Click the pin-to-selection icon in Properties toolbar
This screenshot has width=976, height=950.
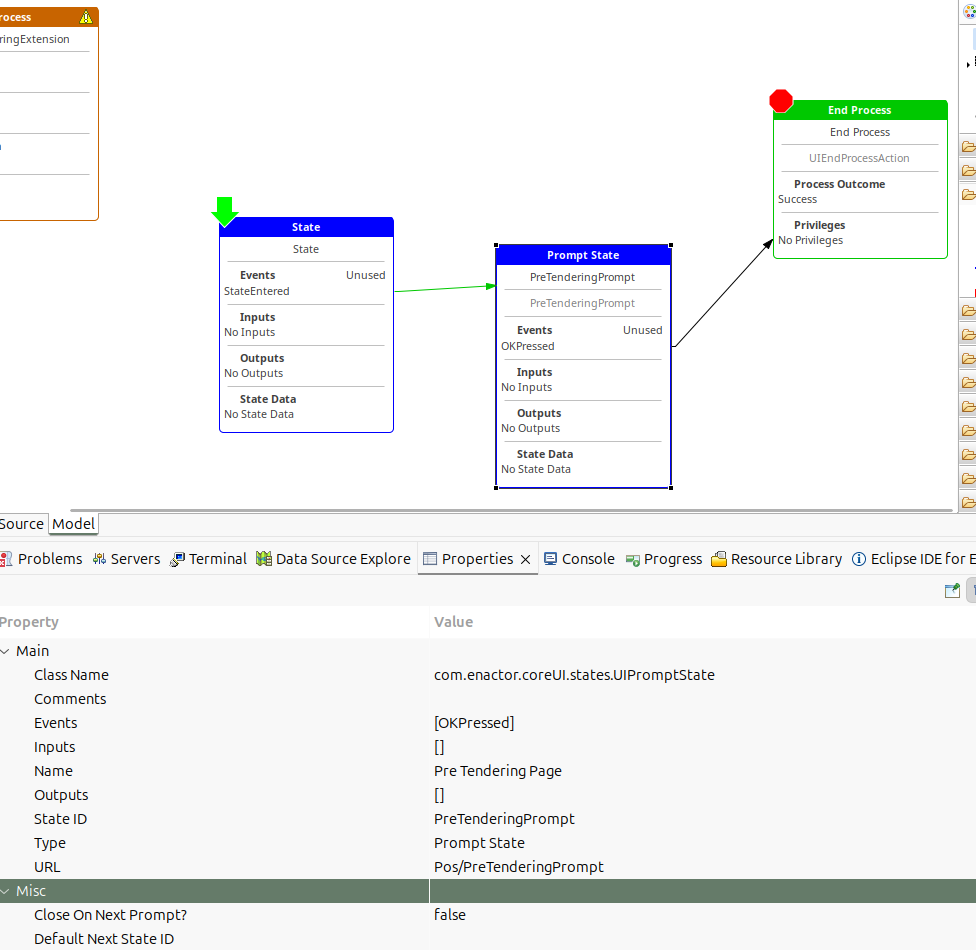952,591
